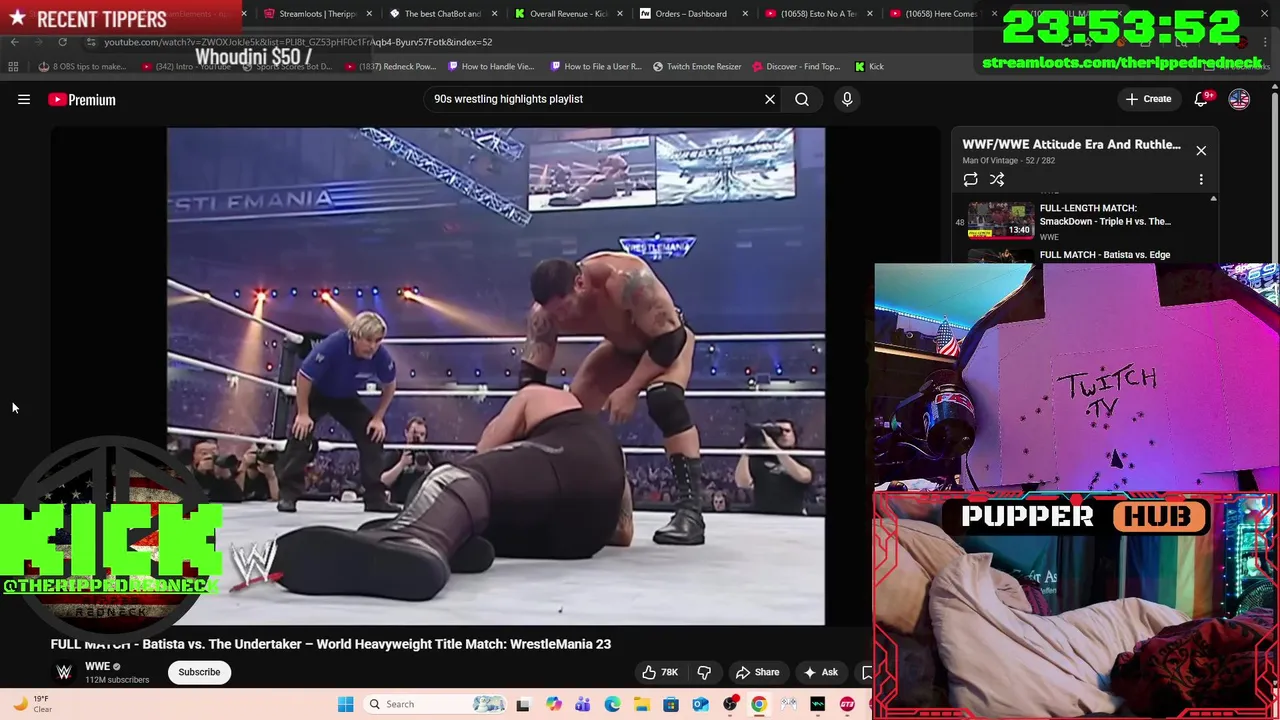Screen dimensions: 1280x720
Task: Clear the search box text
Action: (770, 99)
